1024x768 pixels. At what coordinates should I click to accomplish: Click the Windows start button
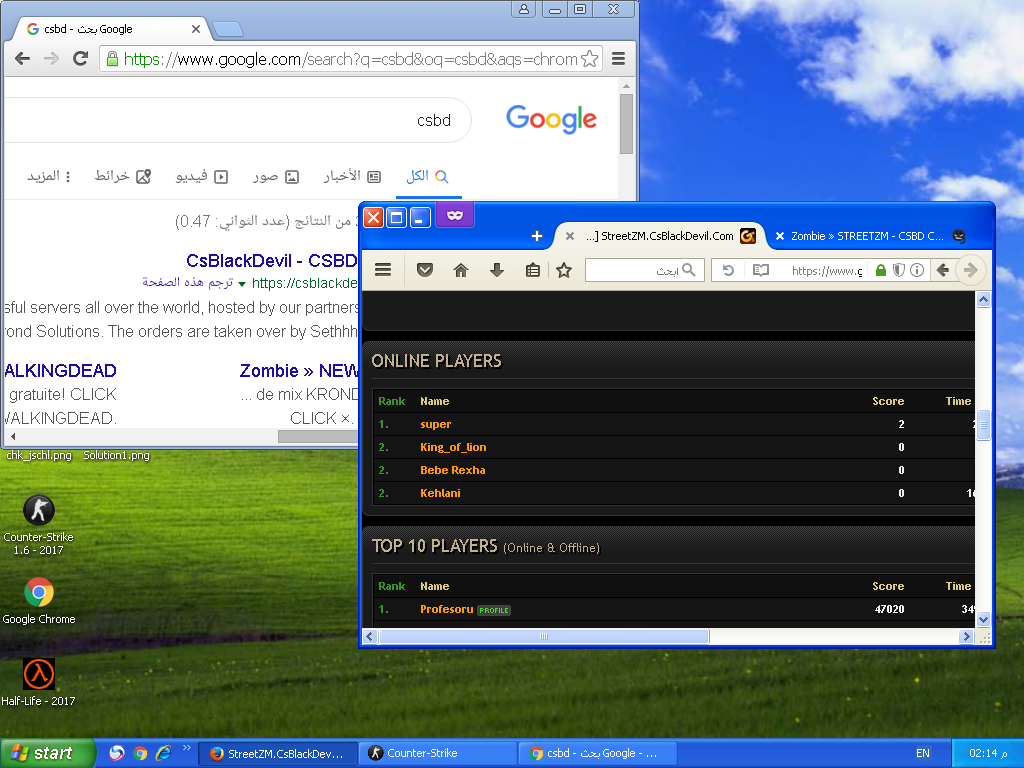47,753
